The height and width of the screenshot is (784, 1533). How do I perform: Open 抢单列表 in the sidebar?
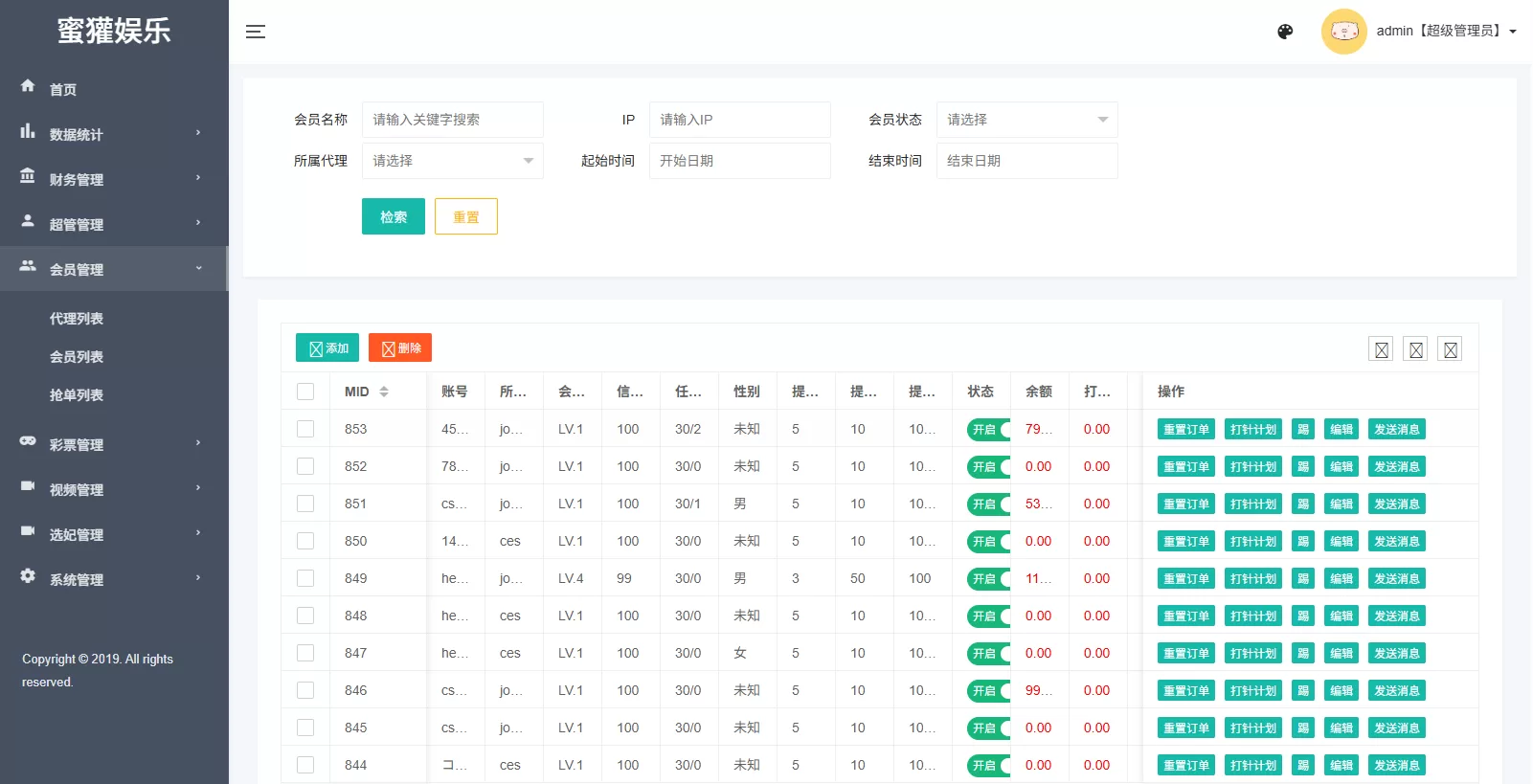pyautogui.click(x=77, y=395)
